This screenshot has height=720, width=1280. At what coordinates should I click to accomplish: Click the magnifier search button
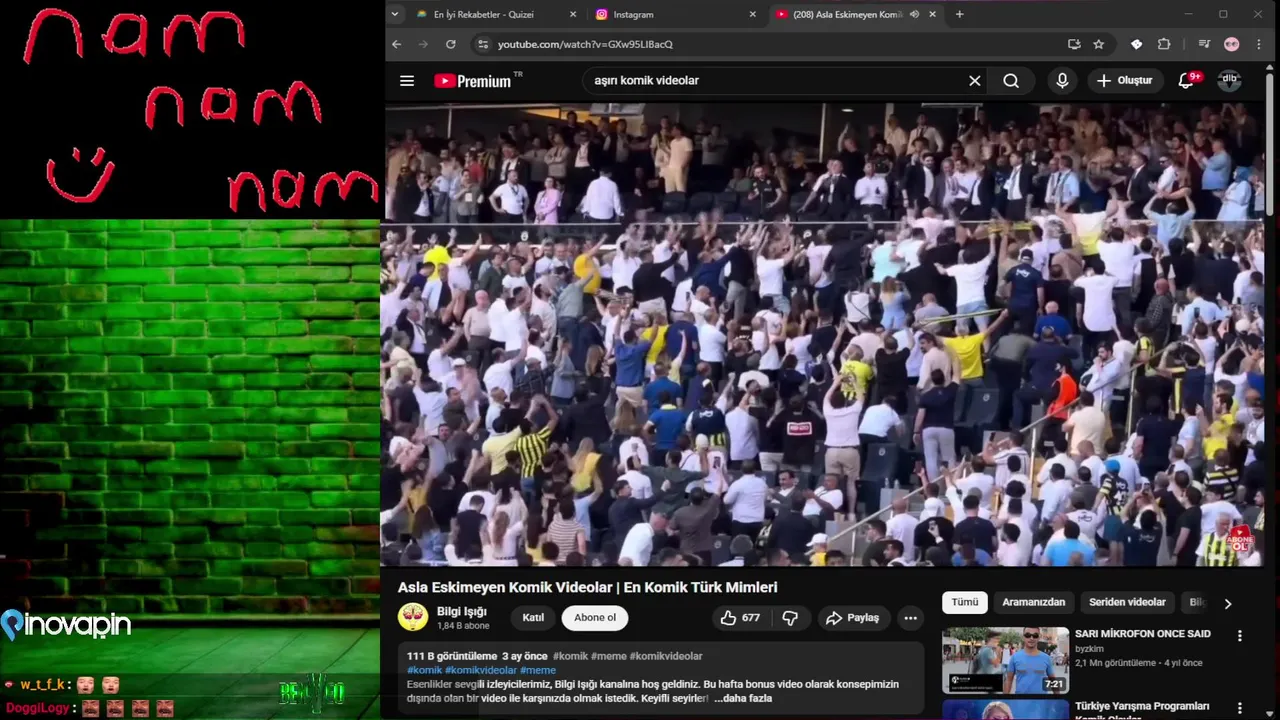click(x=1011, y=81)
